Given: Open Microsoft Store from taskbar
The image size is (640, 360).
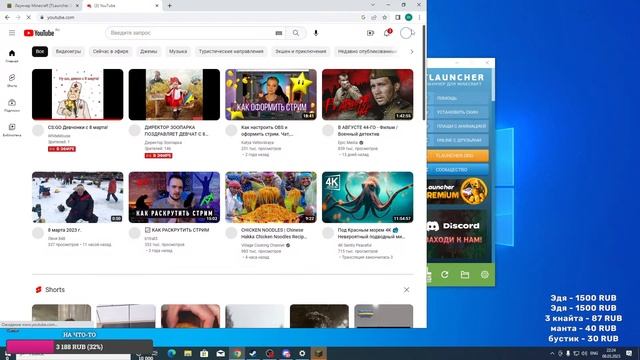Looking at the screenshot, I should (x=204, y=353).
